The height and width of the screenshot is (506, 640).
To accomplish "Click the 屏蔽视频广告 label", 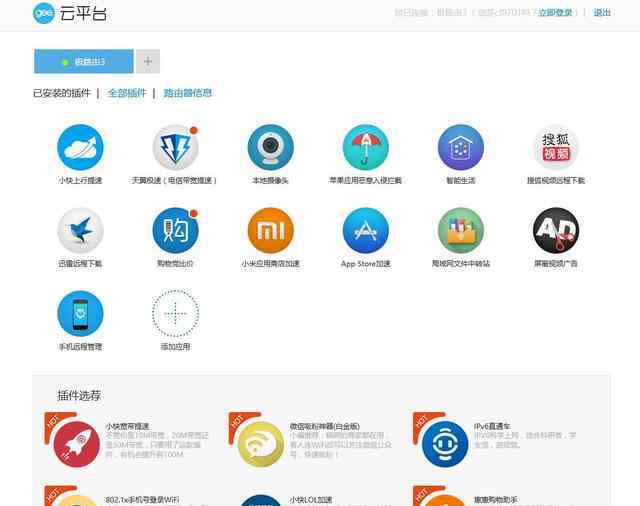I will tap(556, 264).
